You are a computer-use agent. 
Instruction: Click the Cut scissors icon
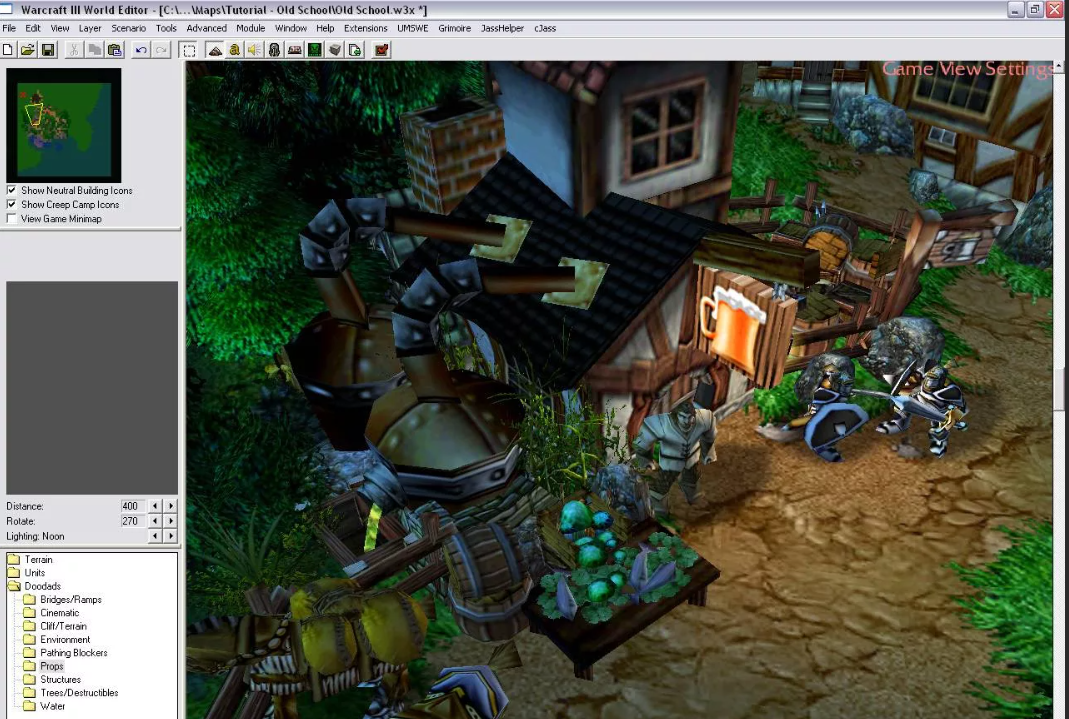pyautogui.click(x=73, y=50)
